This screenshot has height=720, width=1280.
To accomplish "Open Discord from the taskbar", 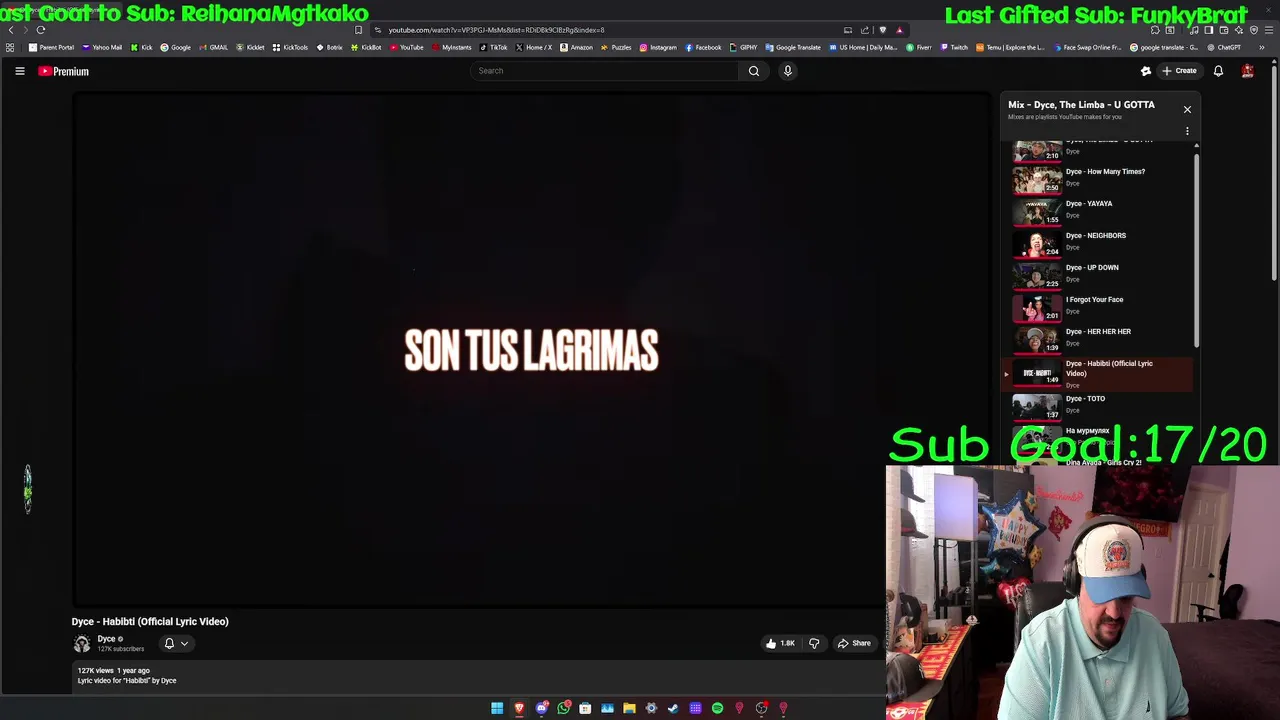I will click(x=541, y=708).
